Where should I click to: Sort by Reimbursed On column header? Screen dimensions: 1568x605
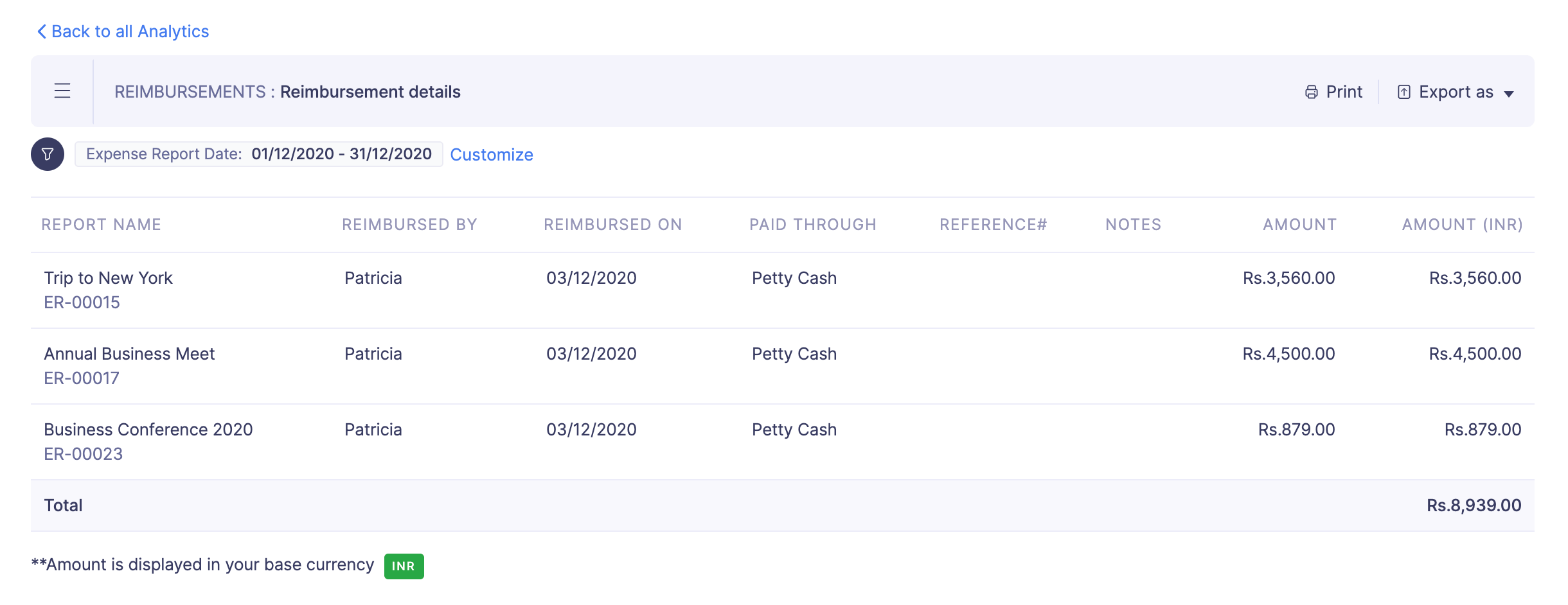[x=612, y=225]
